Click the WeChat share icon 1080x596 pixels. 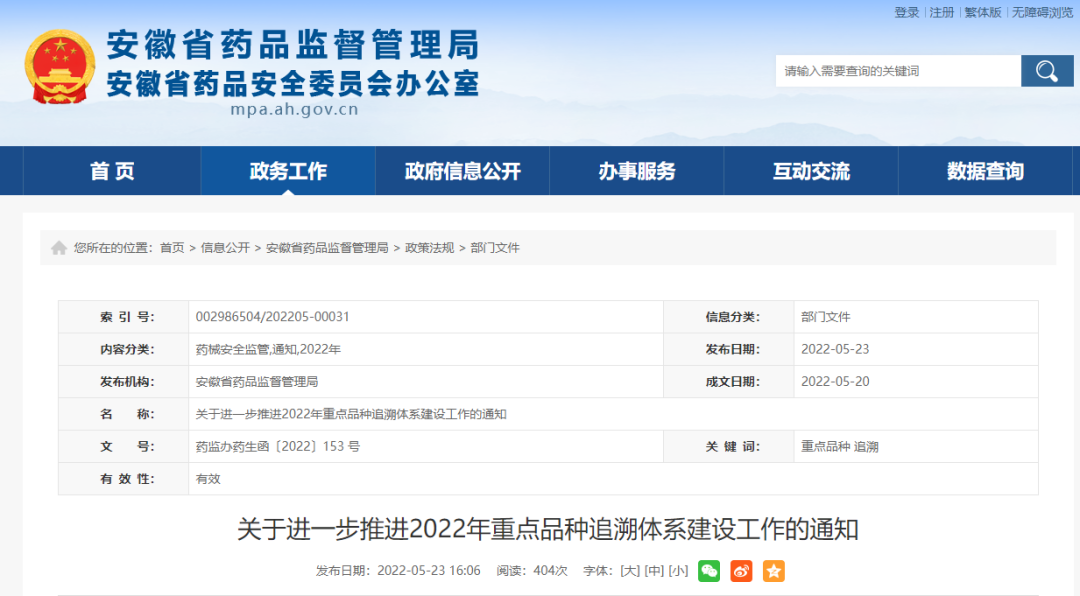click(x=709, y=572)
